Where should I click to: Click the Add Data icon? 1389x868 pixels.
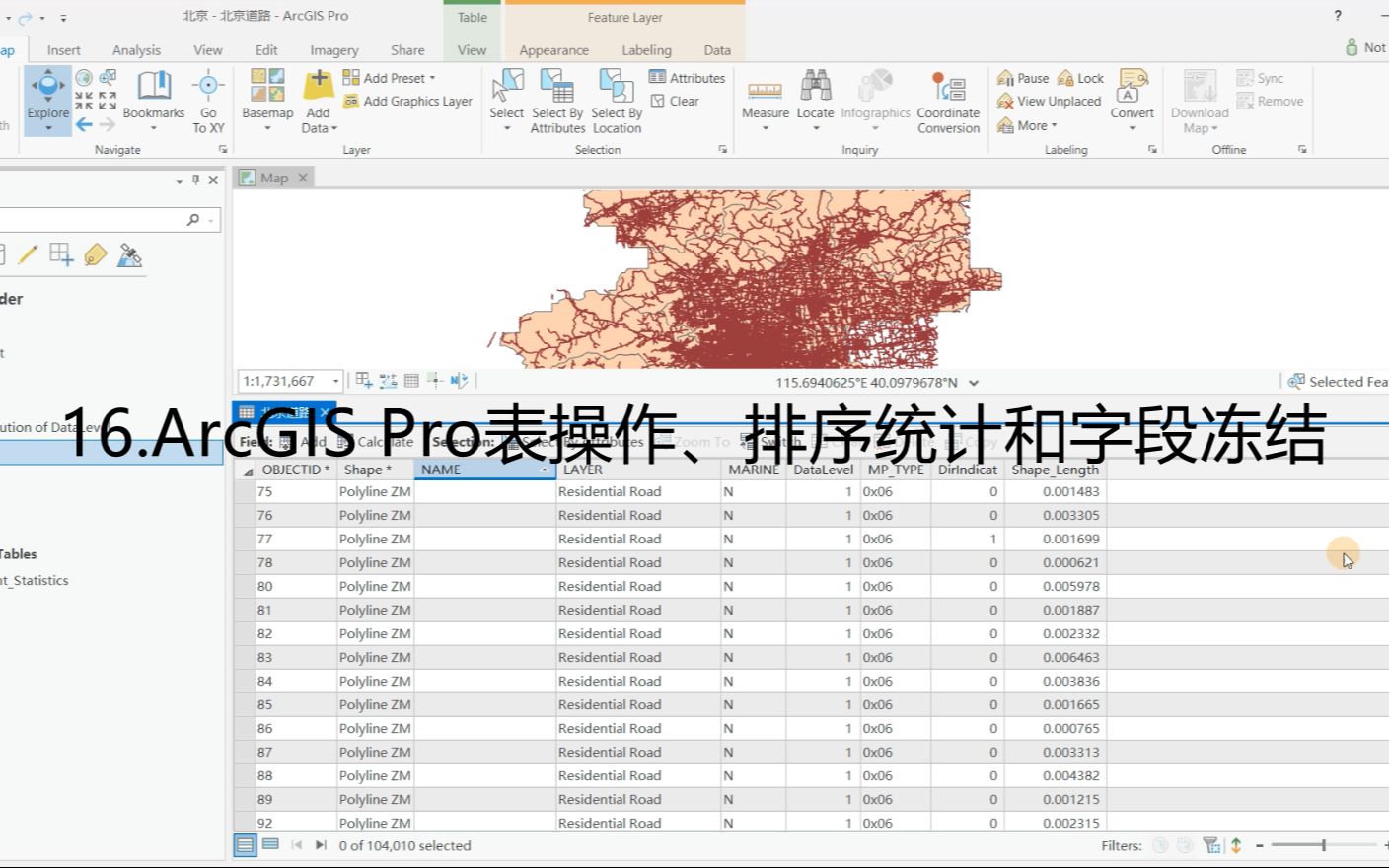[x=318, y=87]
